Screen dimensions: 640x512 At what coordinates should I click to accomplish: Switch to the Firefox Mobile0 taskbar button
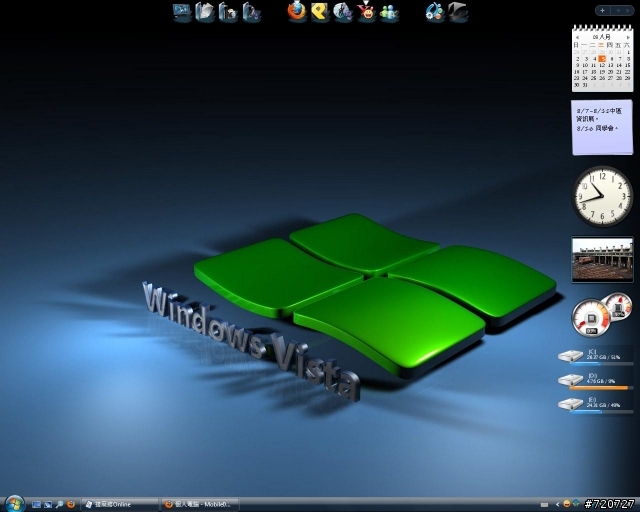pos(200,504)
